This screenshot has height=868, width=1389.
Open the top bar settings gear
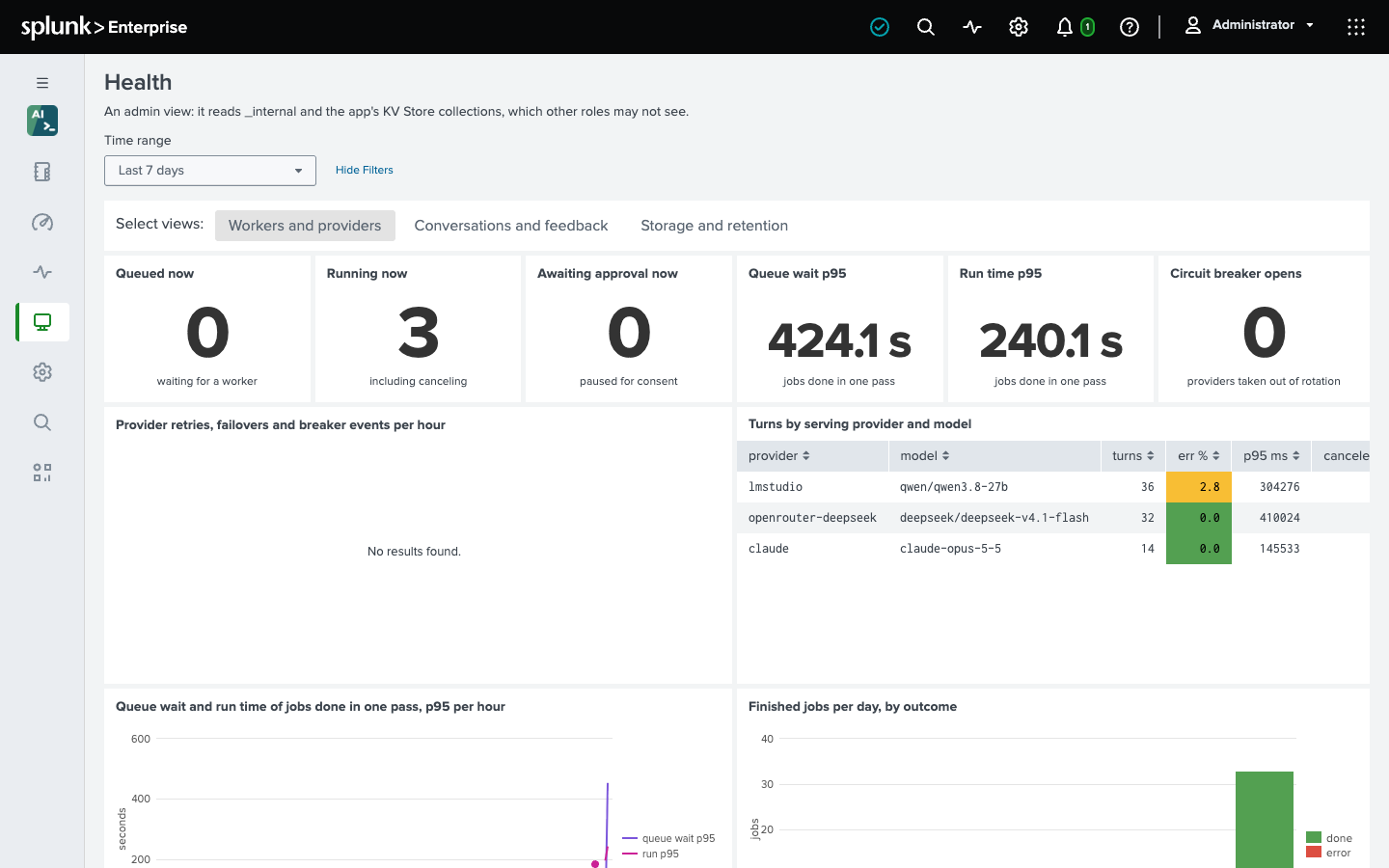tap(1019, 27)
